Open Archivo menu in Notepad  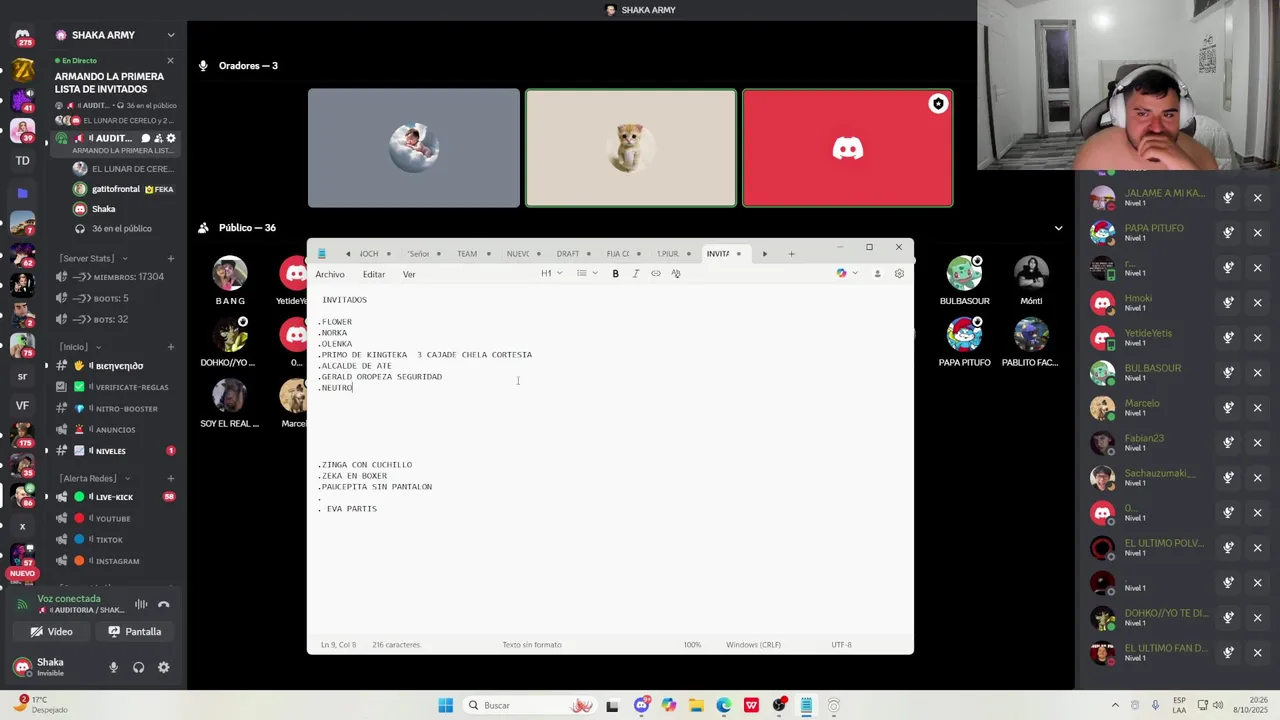330,274
